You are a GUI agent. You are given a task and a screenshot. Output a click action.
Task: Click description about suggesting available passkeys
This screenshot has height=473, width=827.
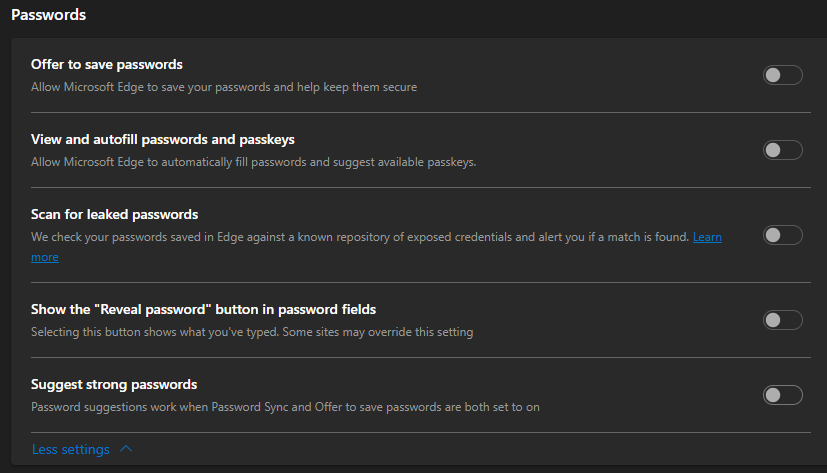(x=253, y=162)
